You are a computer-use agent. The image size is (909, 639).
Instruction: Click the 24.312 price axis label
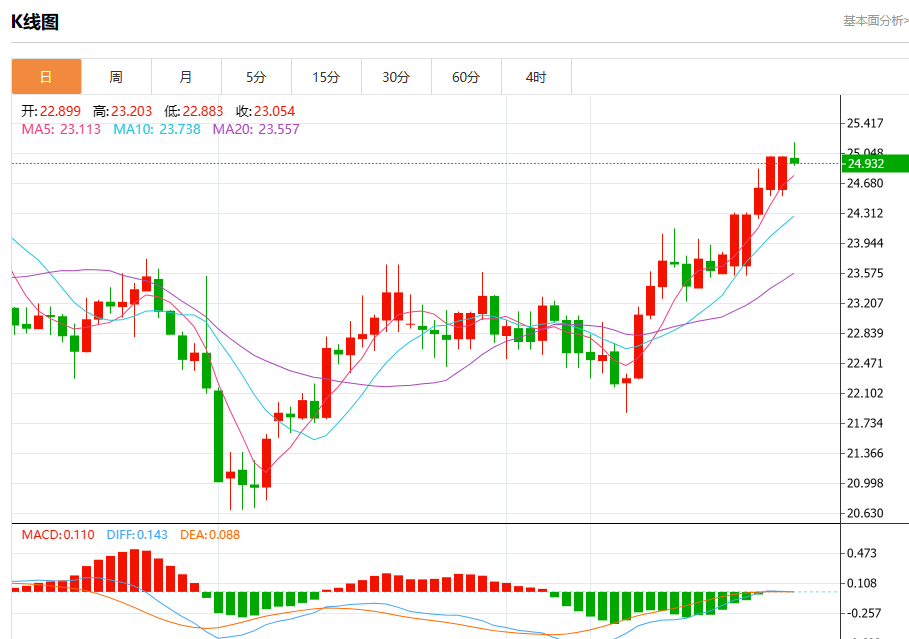(x=865, y=213)
